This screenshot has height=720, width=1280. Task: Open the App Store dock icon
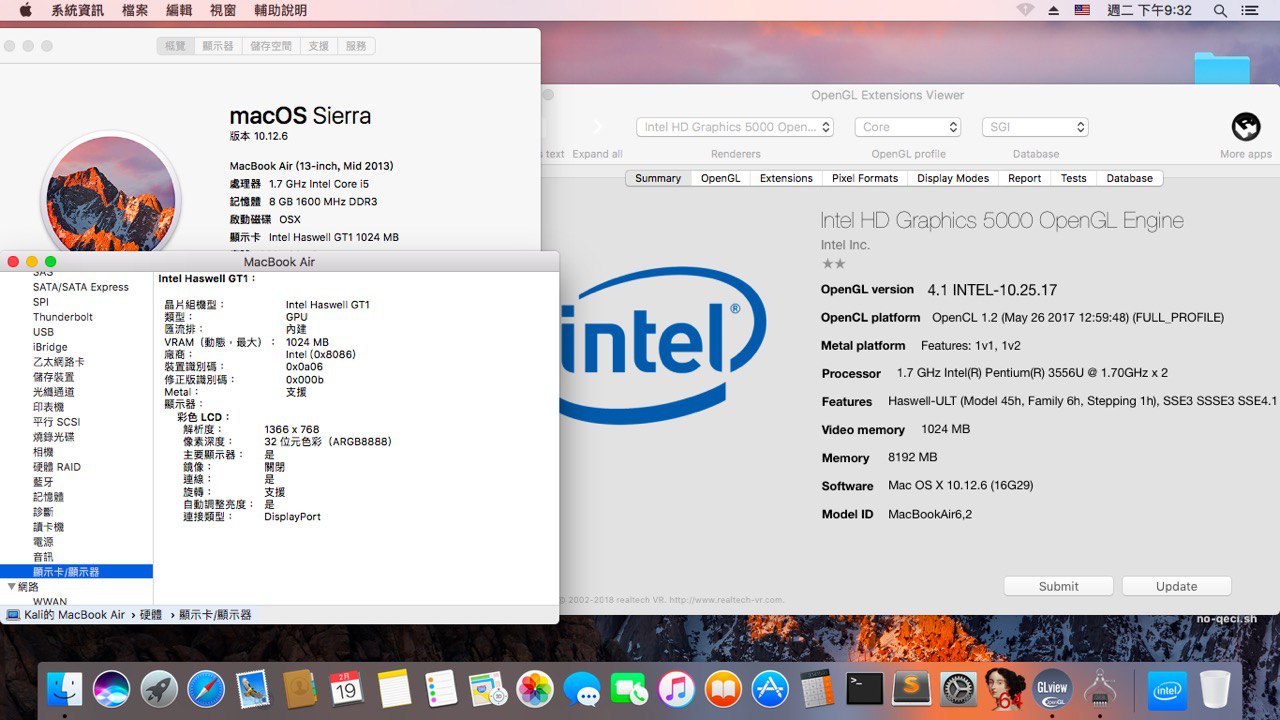click(770, 689)
